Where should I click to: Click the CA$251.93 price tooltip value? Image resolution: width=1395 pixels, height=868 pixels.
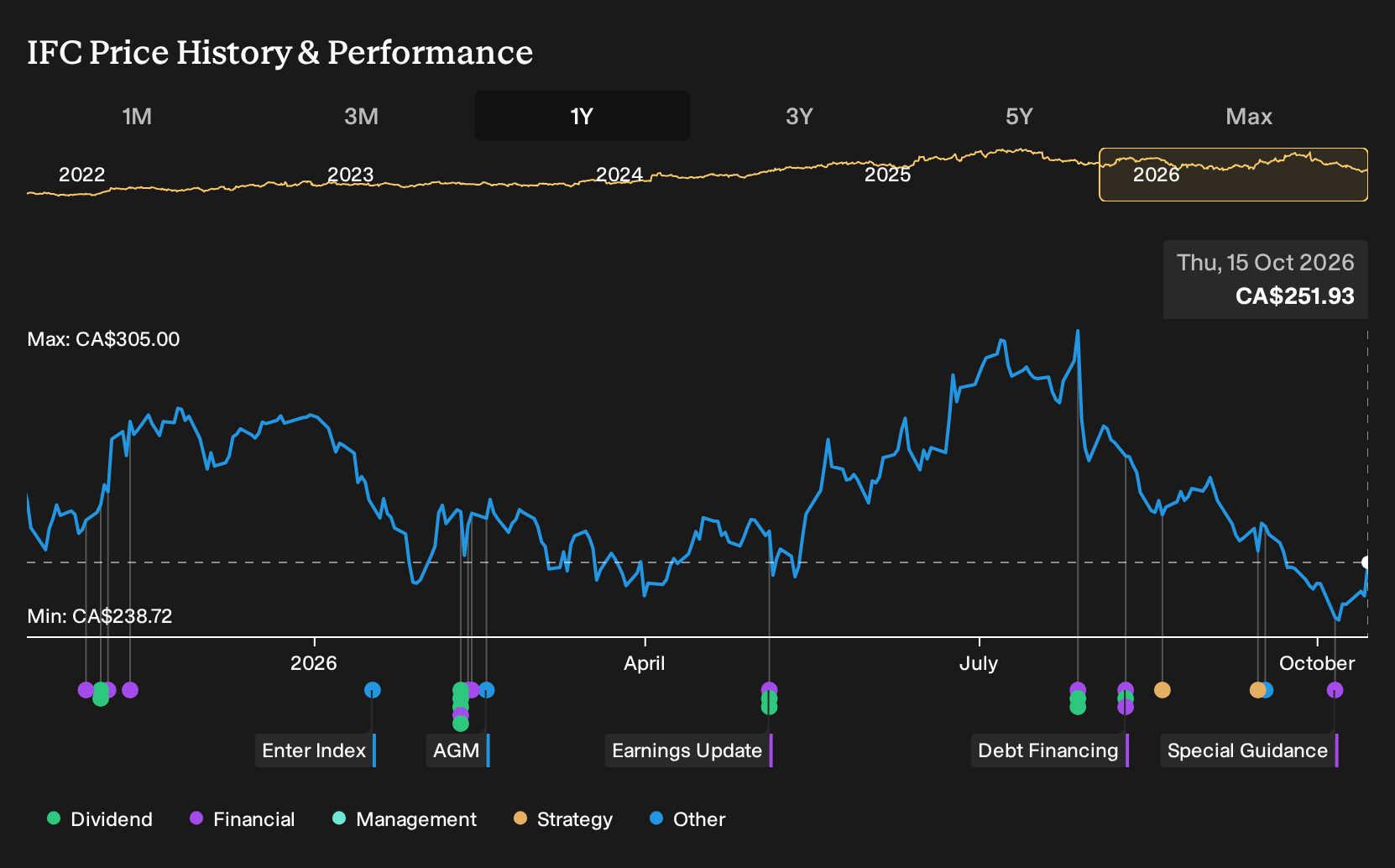(1294, 296)
